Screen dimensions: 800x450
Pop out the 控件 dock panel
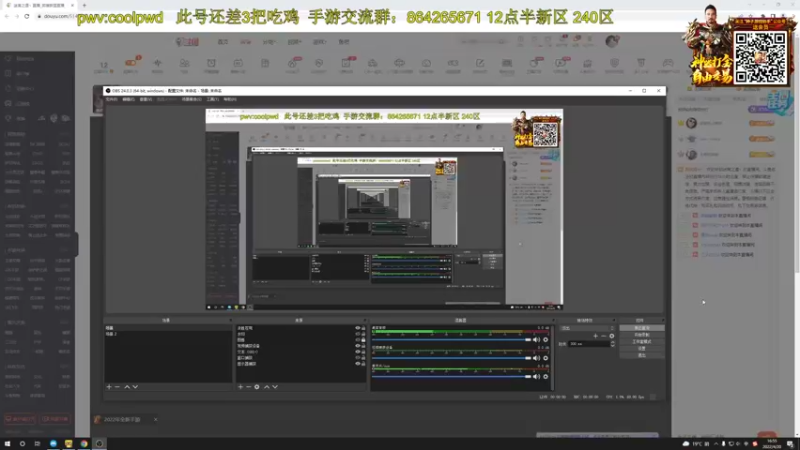(662, 320)
